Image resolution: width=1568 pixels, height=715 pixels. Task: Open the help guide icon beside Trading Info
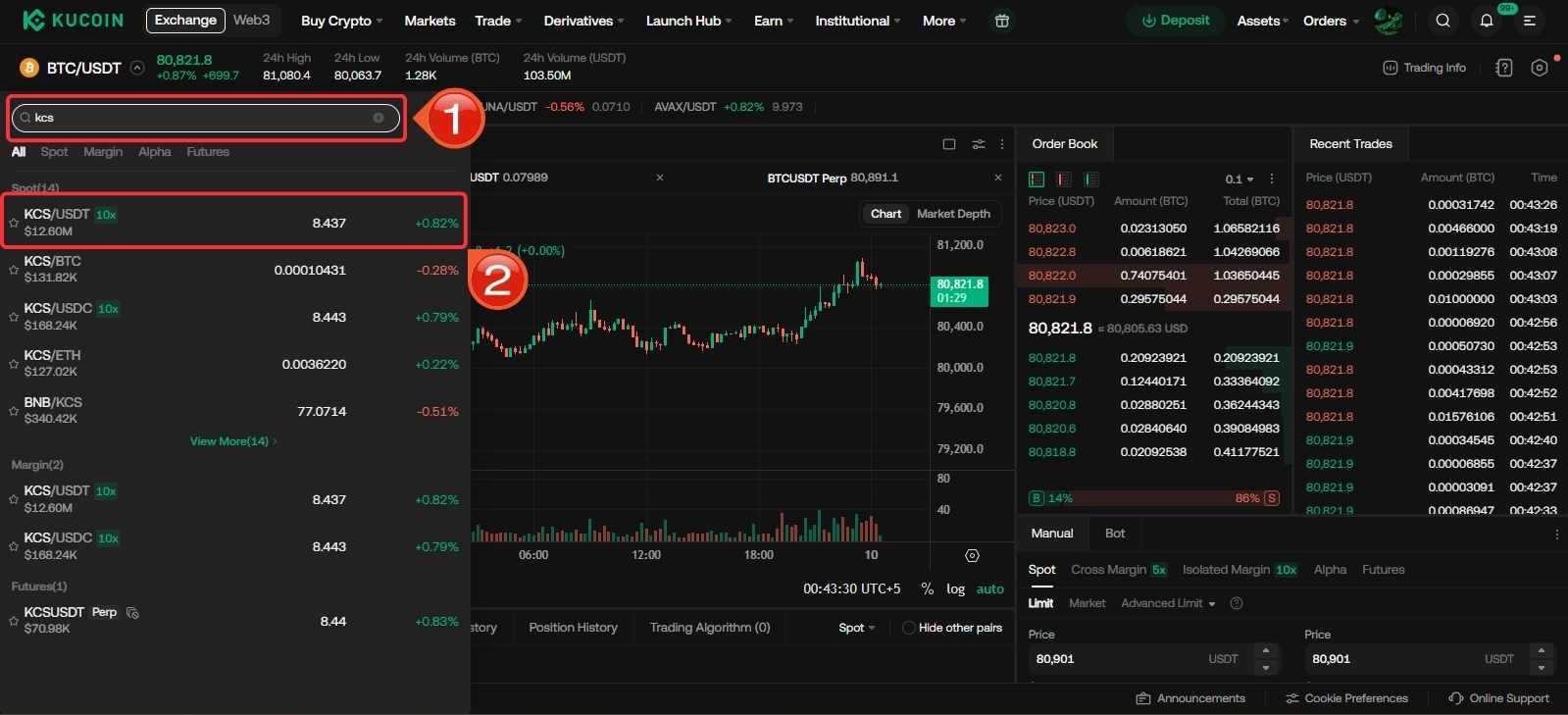click(x=1504, y=68)
